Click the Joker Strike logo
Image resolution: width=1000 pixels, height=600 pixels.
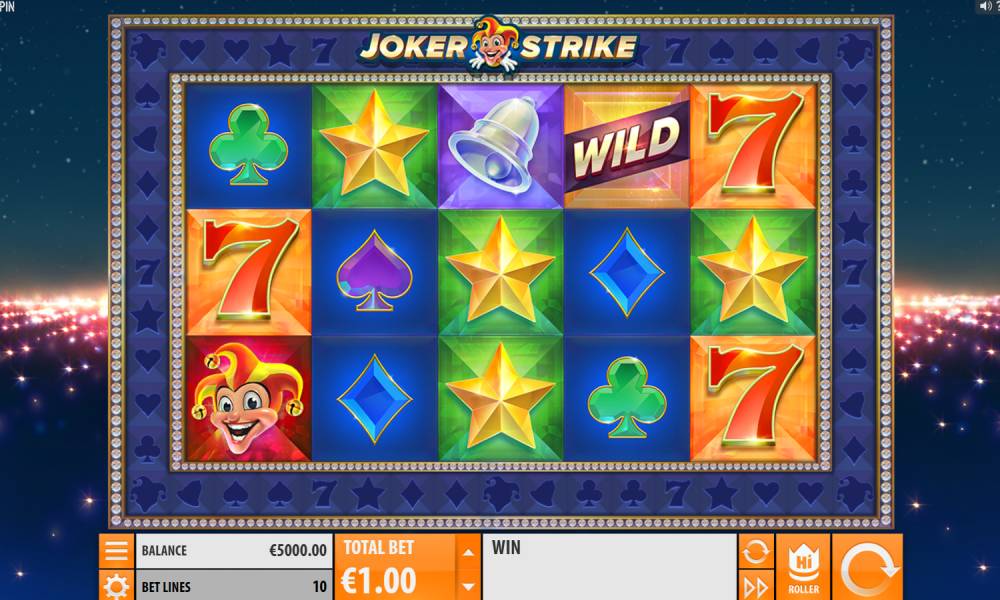tap(499, 45)
